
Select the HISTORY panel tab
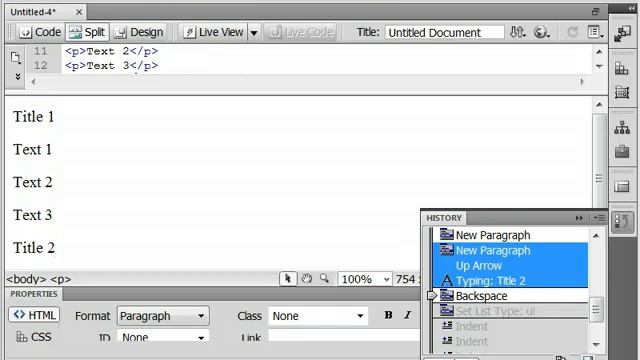tap(444, 218)
